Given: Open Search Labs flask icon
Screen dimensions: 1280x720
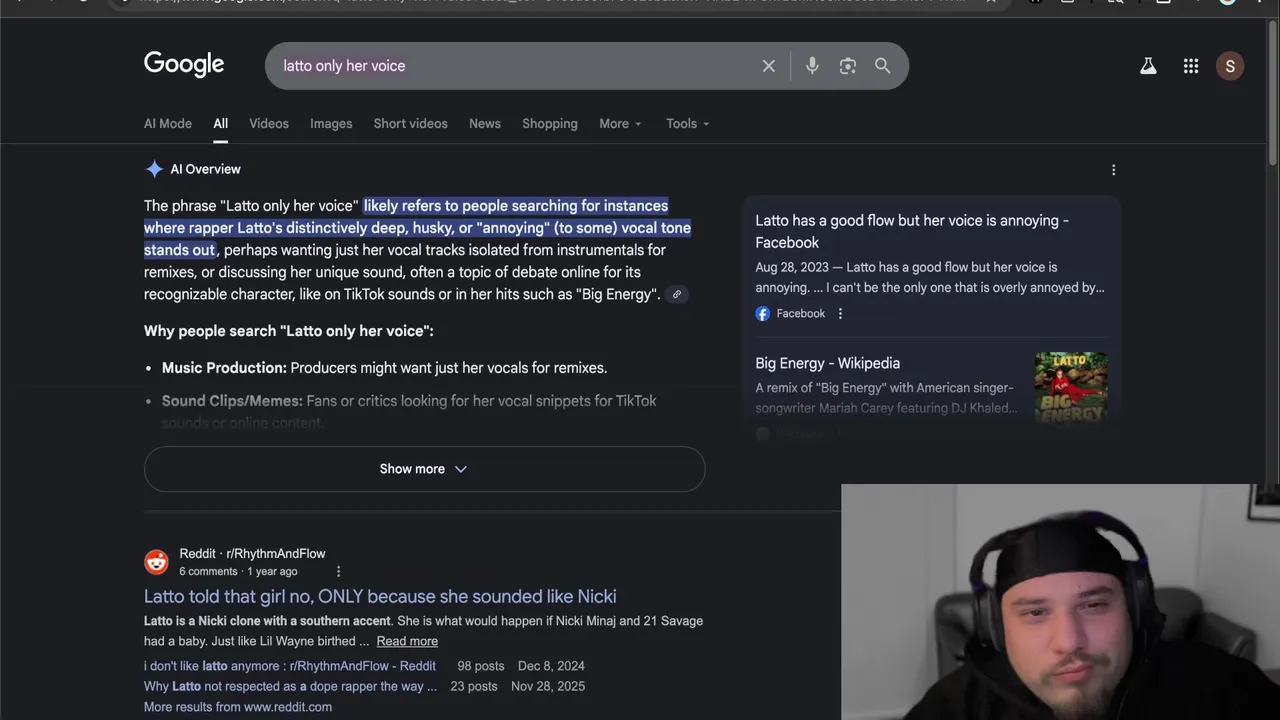Looking at the screenshot, I should pos(1148,66).
